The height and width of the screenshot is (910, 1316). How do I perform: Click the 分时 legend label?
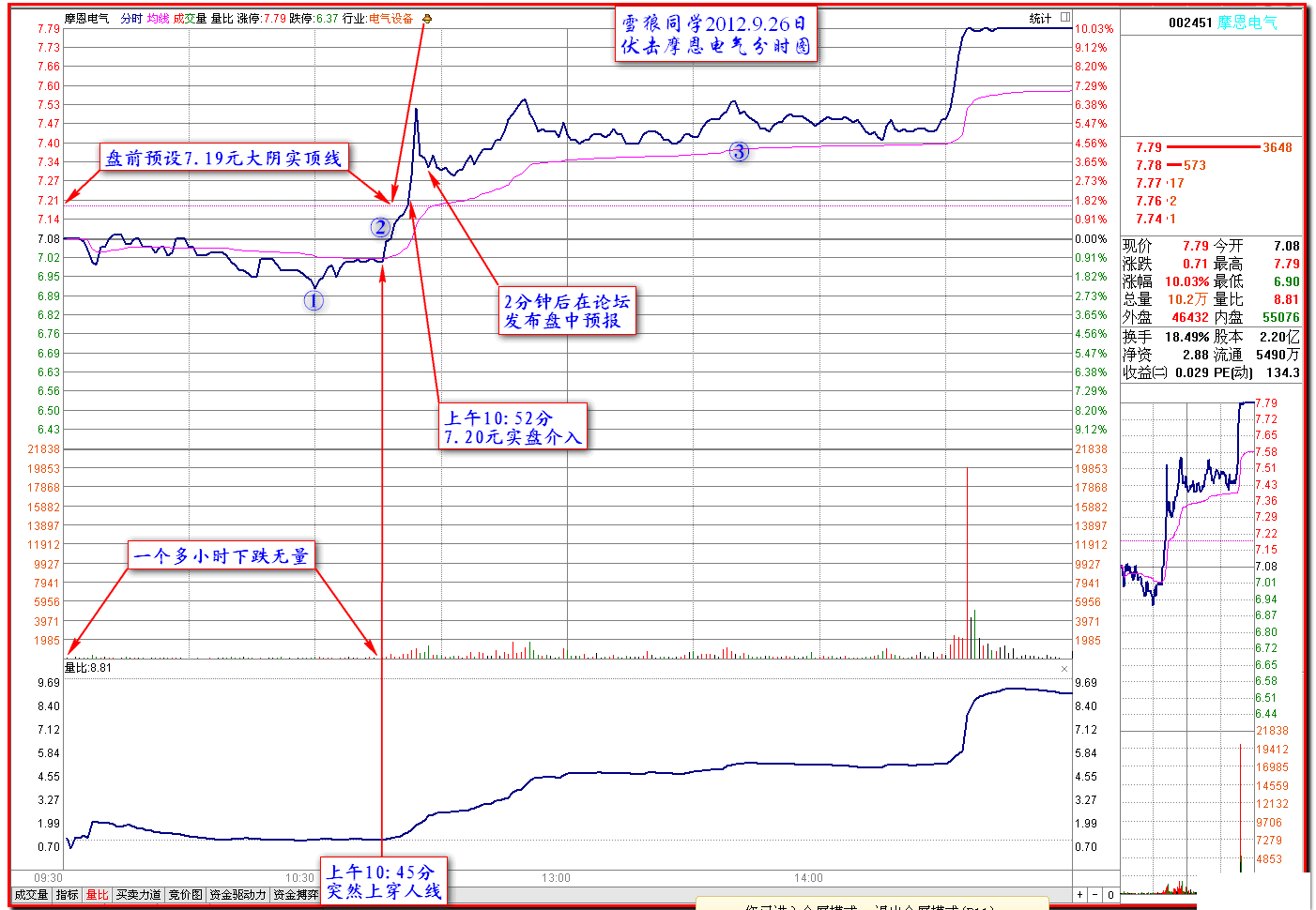131,18
